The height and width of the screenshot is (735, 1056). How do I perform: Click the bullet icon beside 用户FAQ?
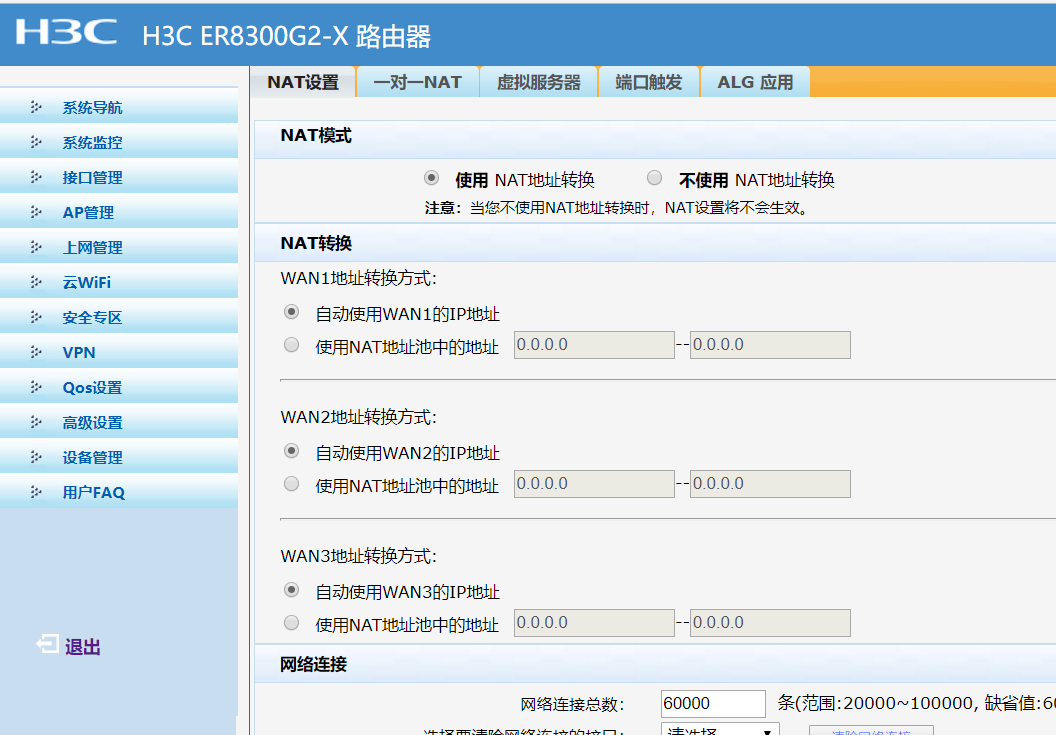coord(36,492)
